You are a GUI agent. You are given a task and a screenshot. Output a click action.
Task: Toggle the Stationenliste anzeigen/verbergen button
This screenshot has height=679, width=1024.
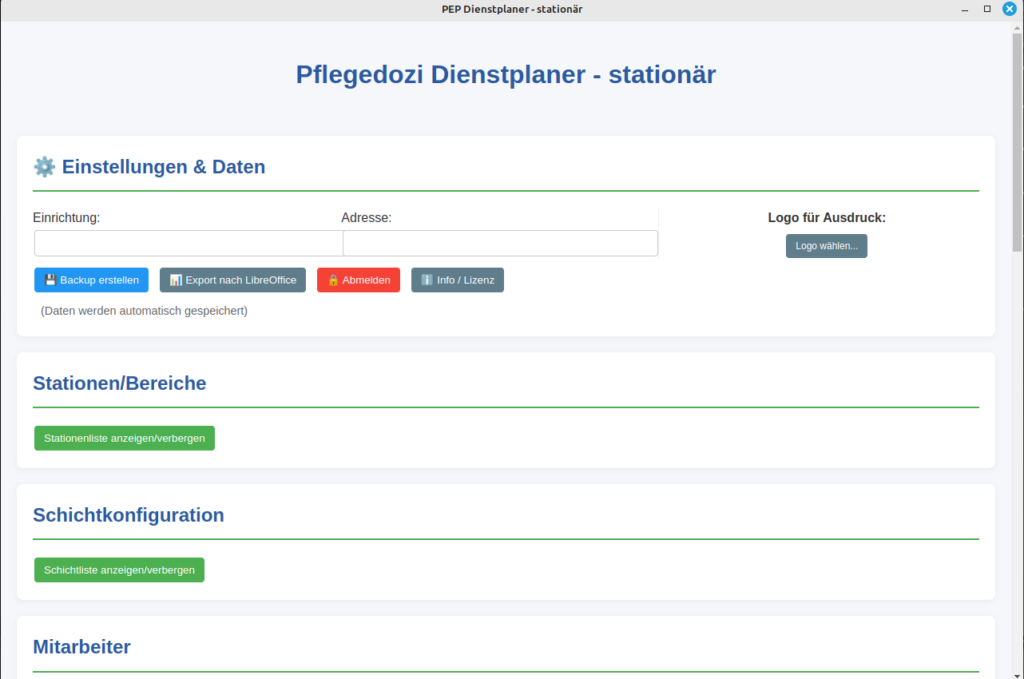click(x=124, y=438)
